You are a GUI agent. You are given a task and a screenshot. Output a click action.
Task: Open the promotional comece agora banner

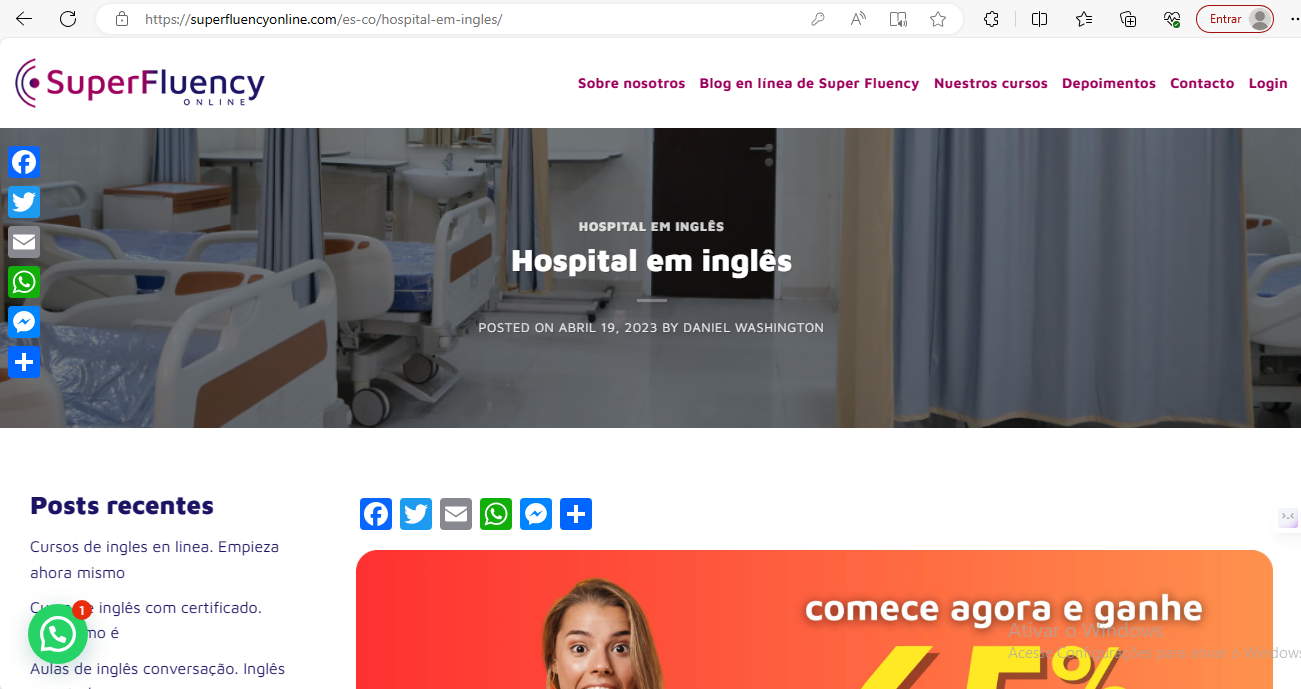814,620
